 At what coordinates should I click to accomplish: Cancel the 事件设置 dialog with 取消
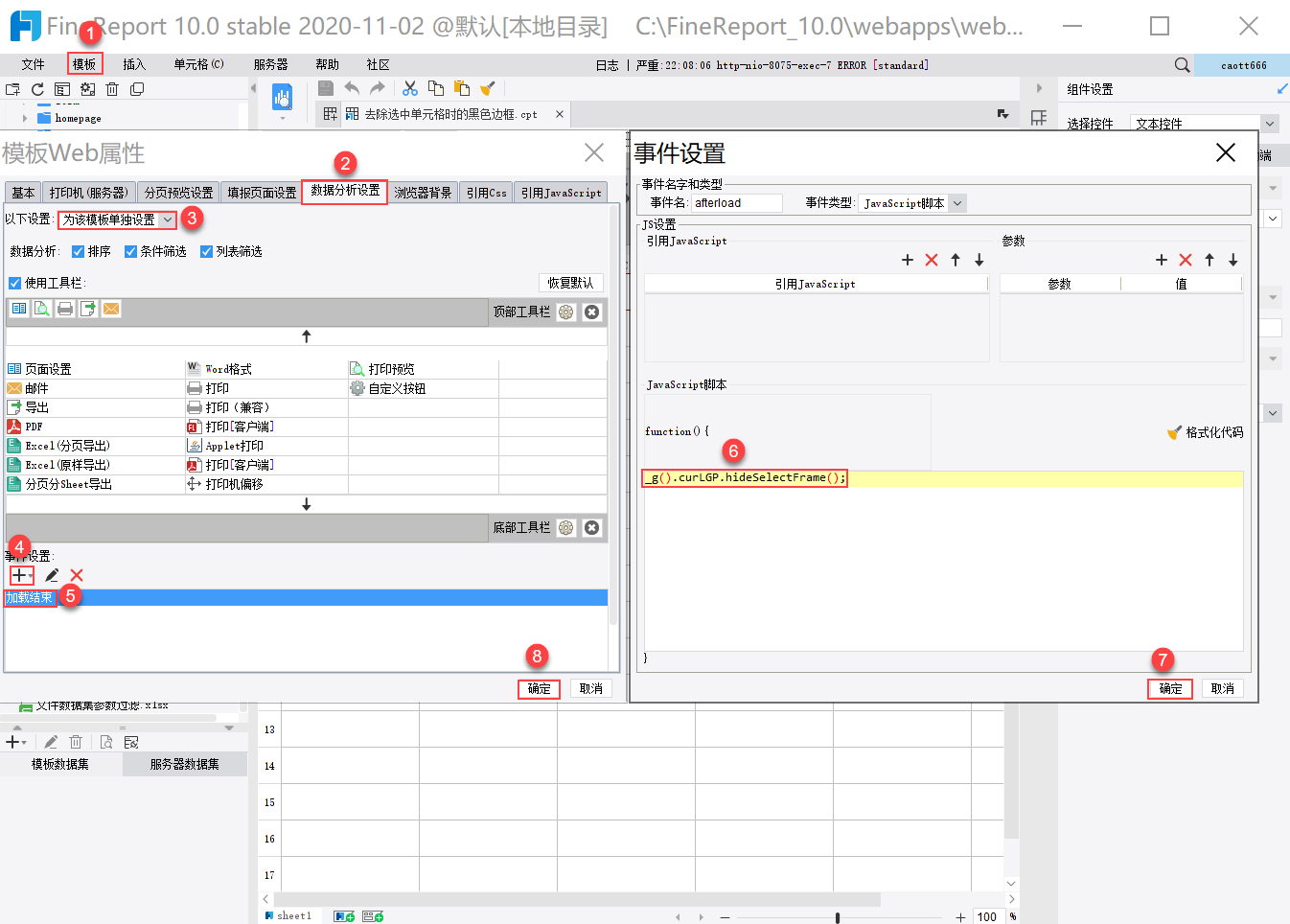pyautogui.click(x=1223, y=688)
